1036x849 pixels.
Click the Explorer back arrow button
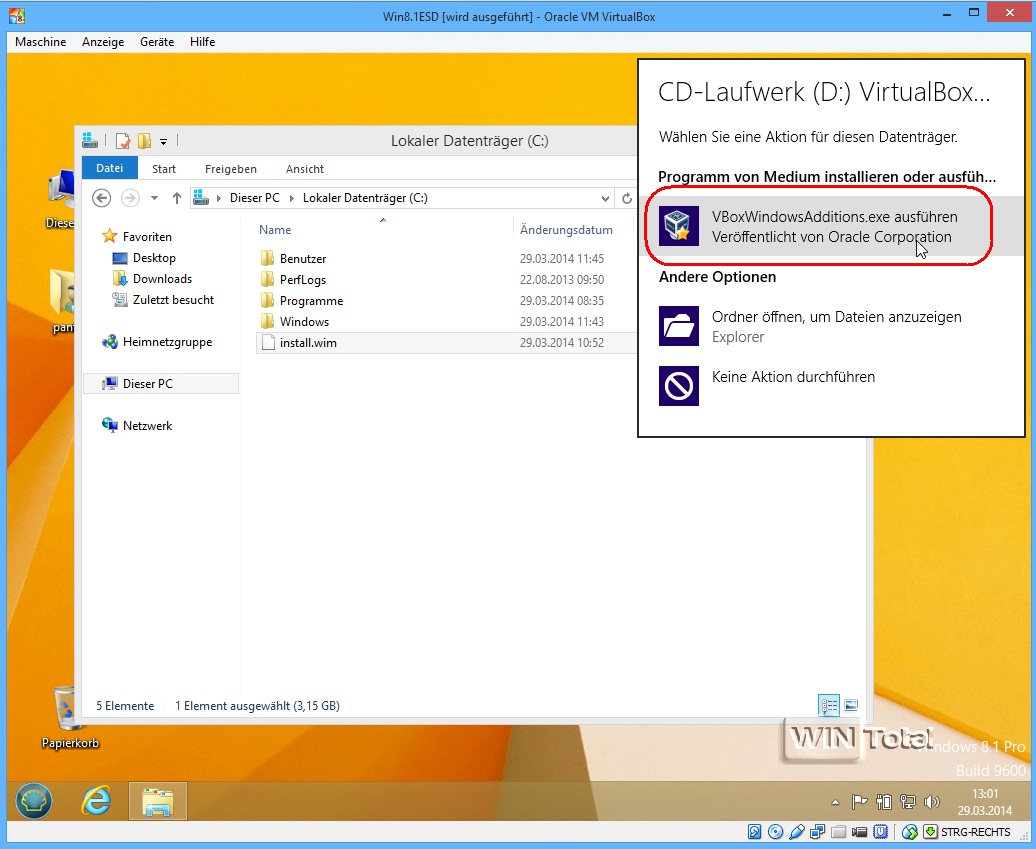(101, 198)
